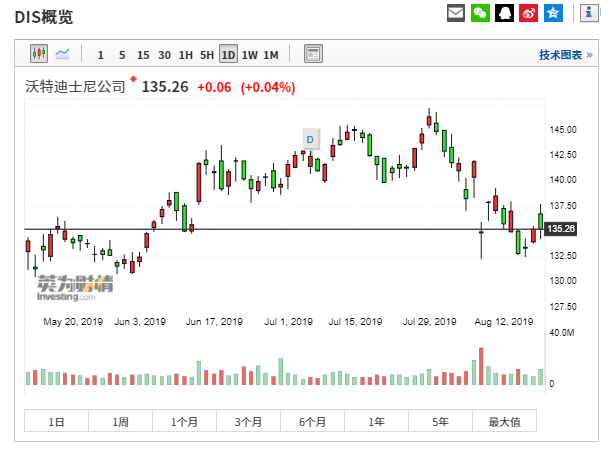614x452 pixels.
Task: Click the 145.00 price axis label
Action: tap(563, 130)
